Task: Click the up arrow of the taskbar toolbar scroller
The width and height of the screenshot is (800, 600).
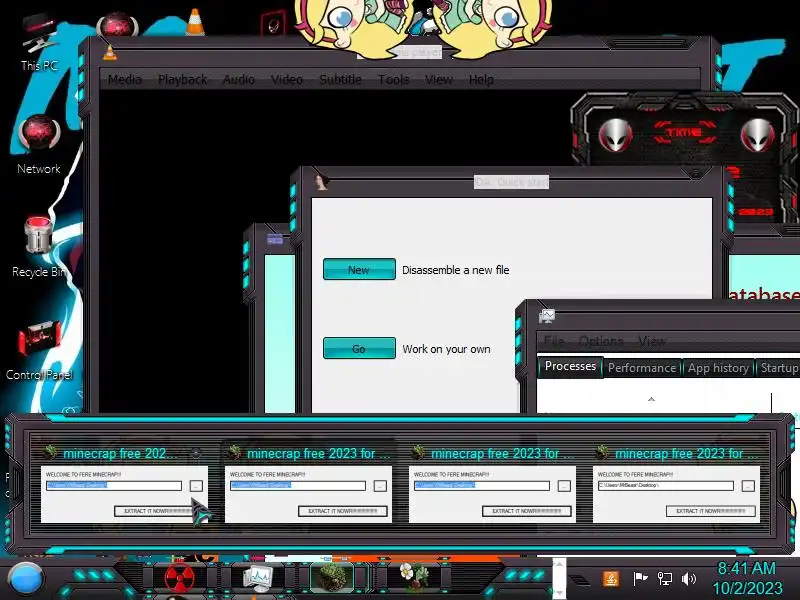Action: point(559,564)
